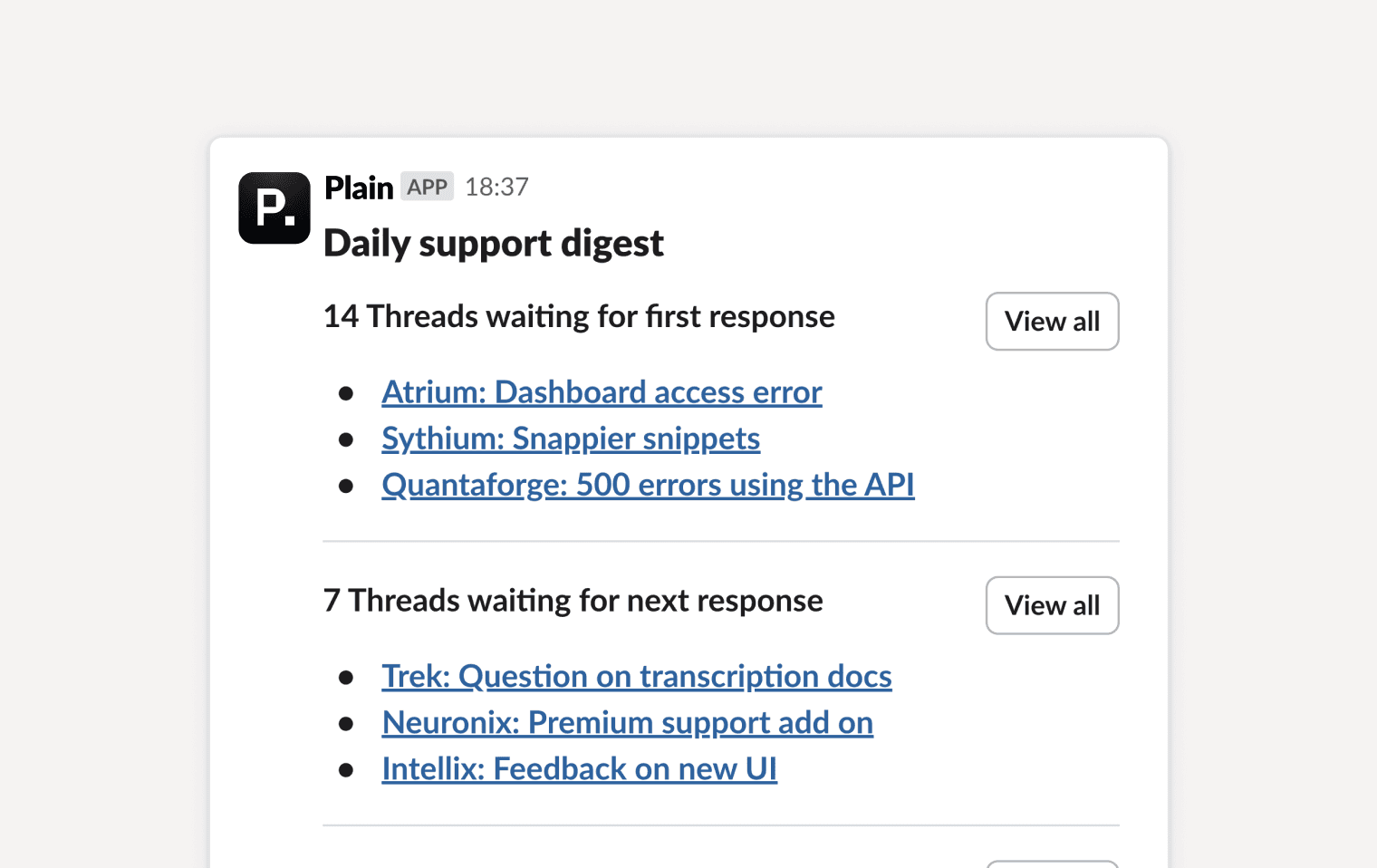The height and width of the screenshot is (868, 1377).
Task: Open the Sythium: Snappier snippets thread
Action: click(571, 439)
